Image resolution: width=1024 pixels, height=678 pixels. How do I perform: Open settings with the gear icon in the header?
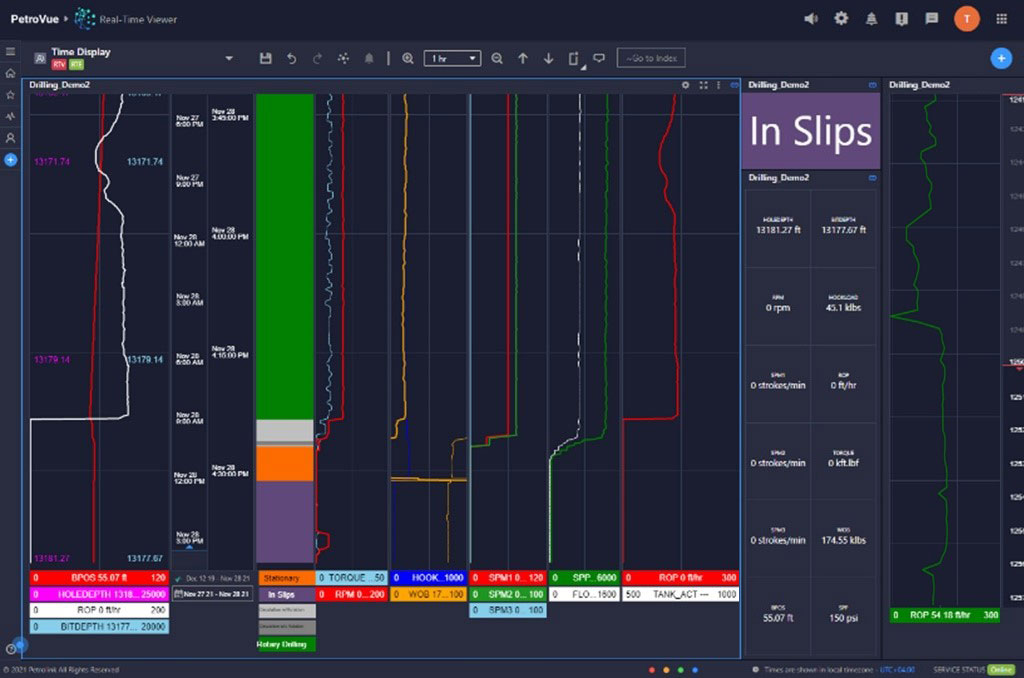(x=841, y=18)
